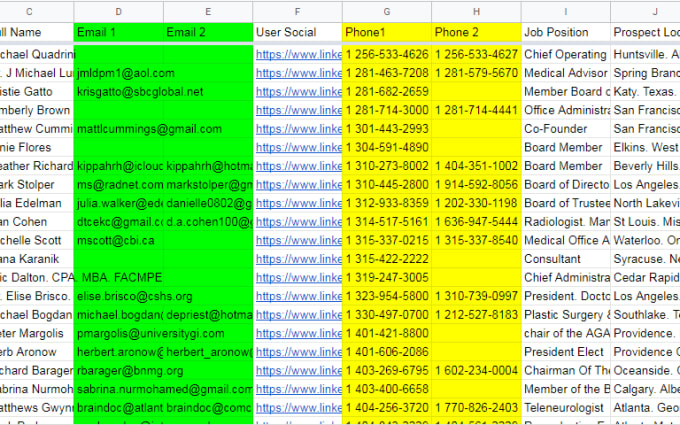Select the Syracuse location cell

[x=645, y=259]
